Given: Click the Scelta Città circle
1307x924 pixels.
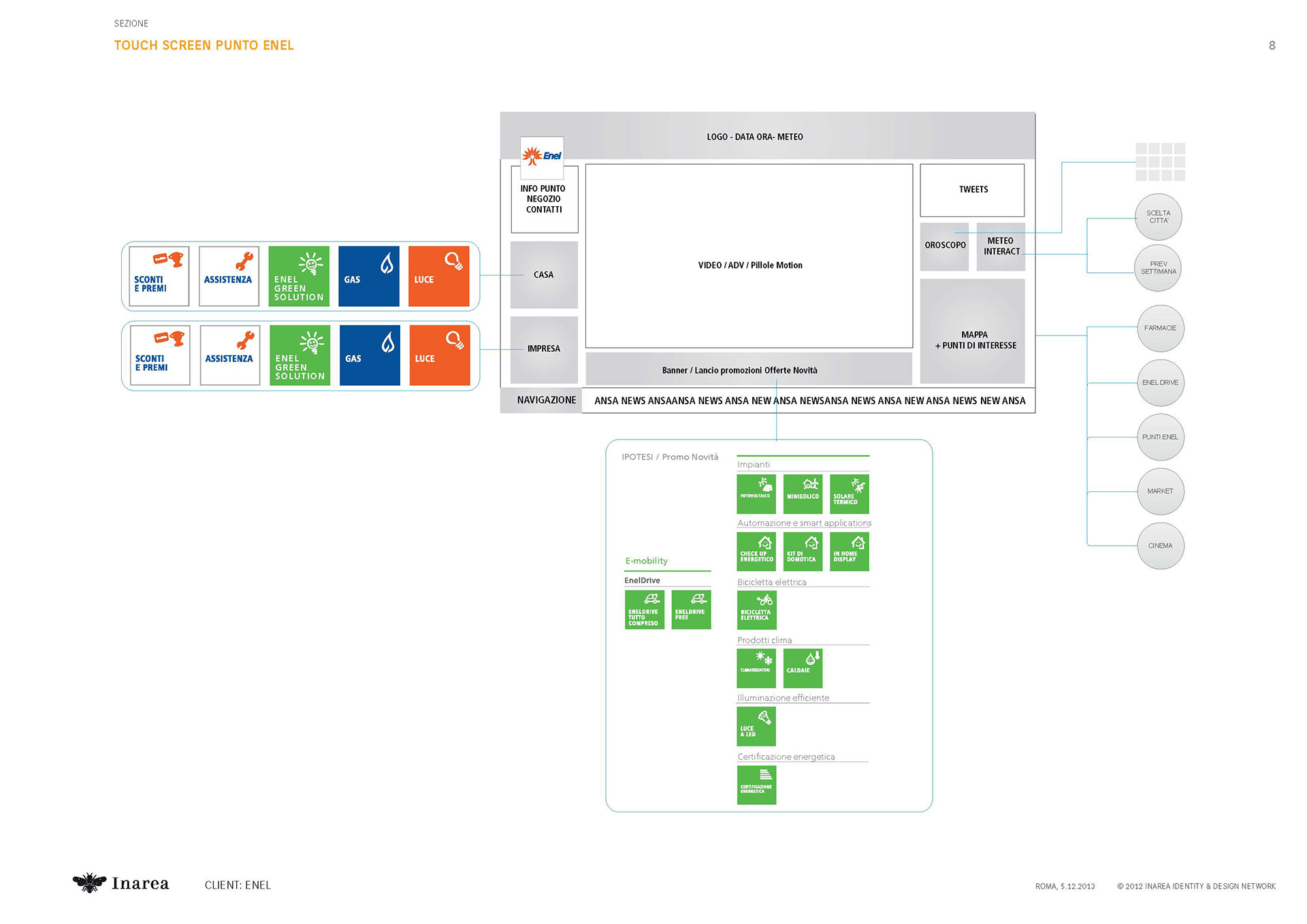Looking at the screenshot, I should coord(1158,217).
